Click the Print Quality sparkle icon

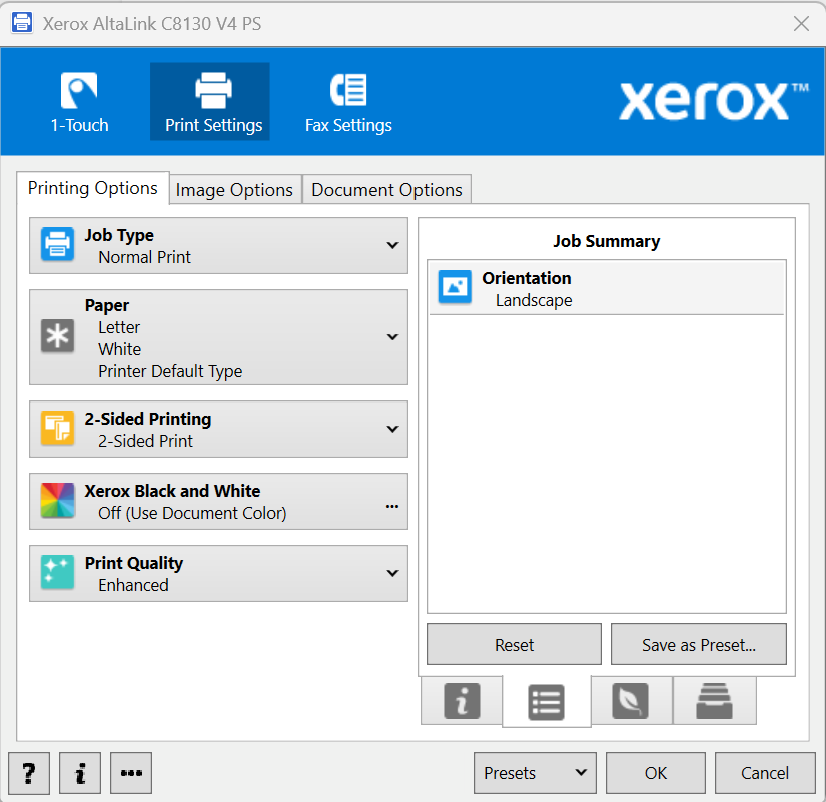tap(59, 573)
